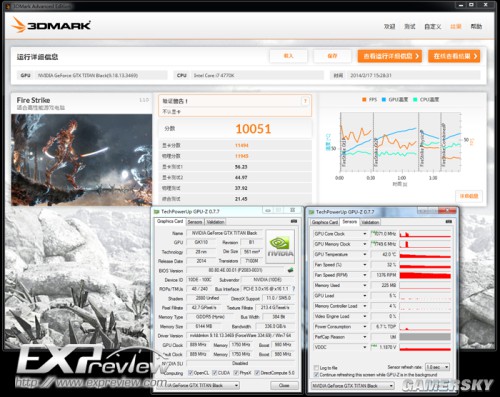Click the validation warning question mark icon
Viewport: 500px width, 397px height.
[305, 101]
